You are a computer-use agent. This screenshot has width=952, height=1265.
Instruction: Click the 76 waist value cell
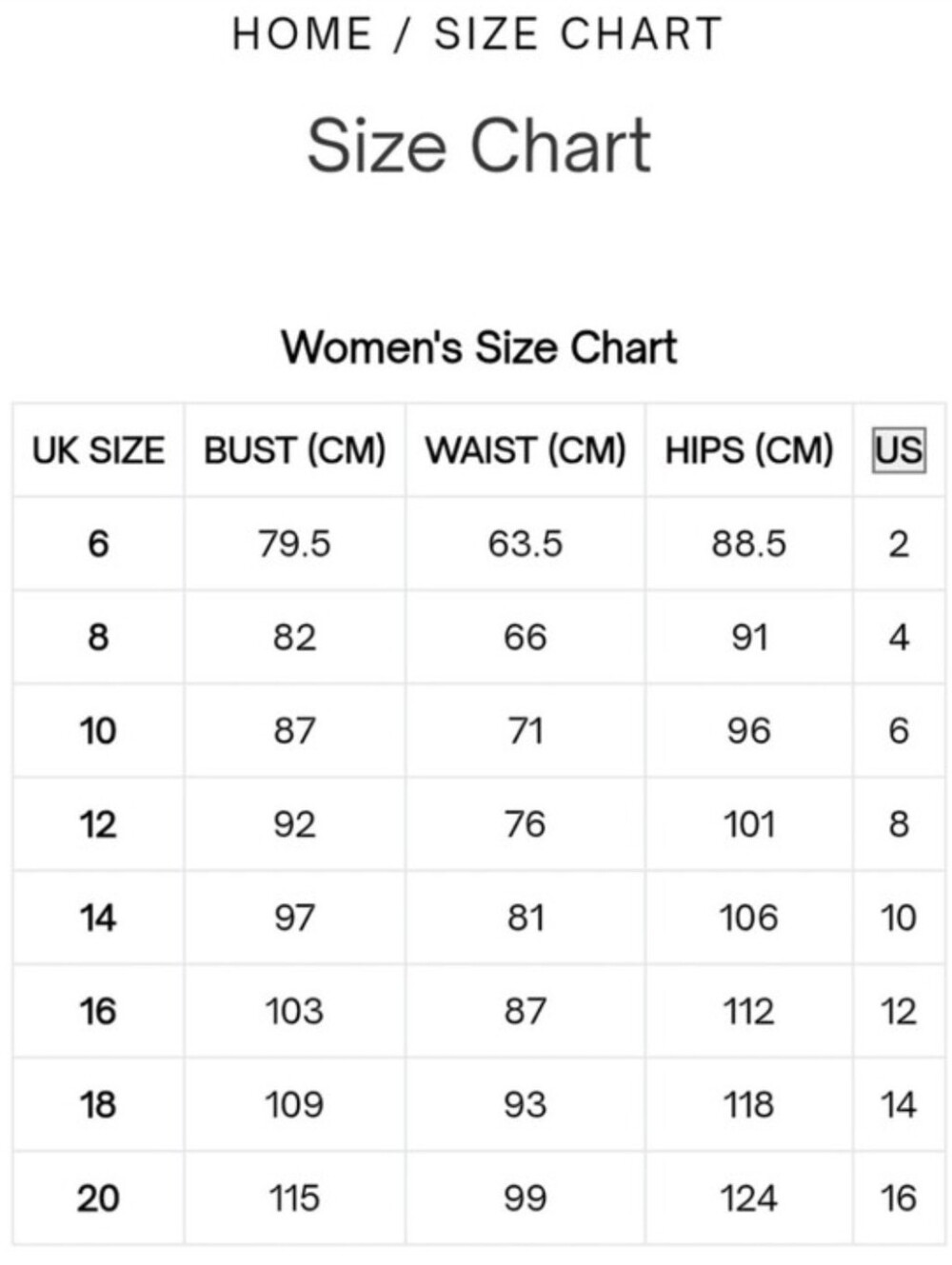tap(526, 824)
